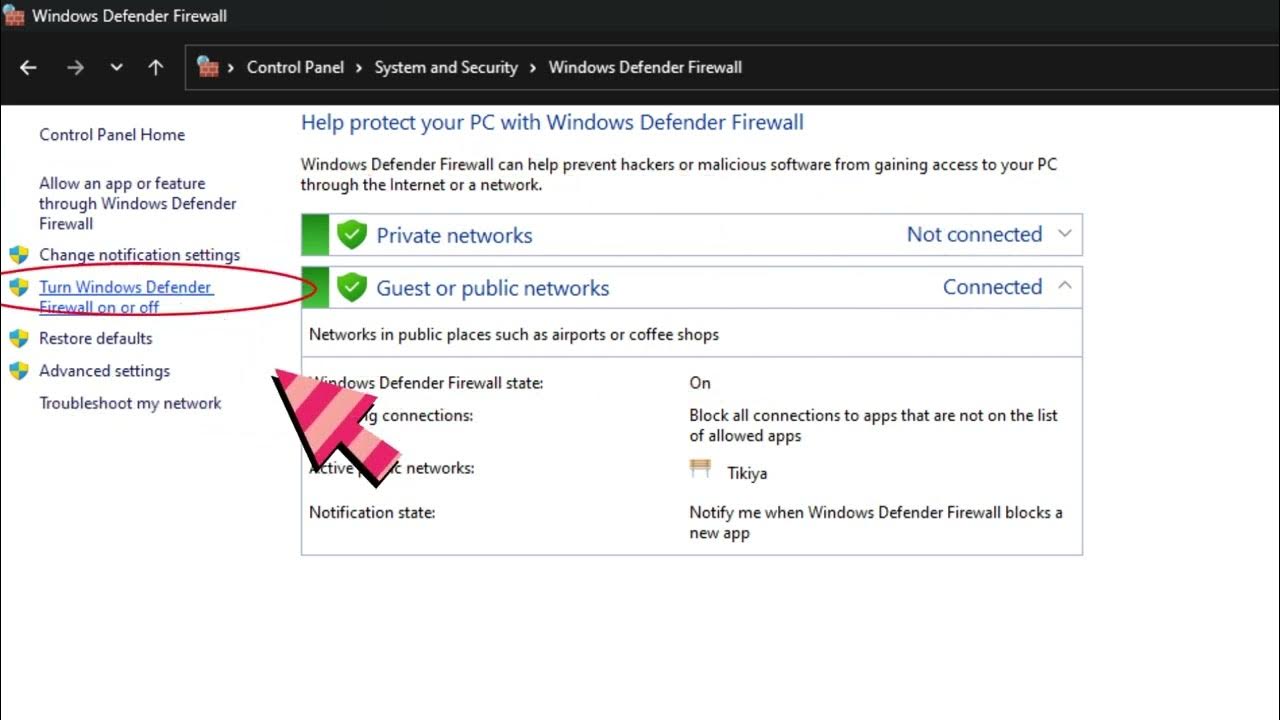Go back with the Back arrow

28,68
